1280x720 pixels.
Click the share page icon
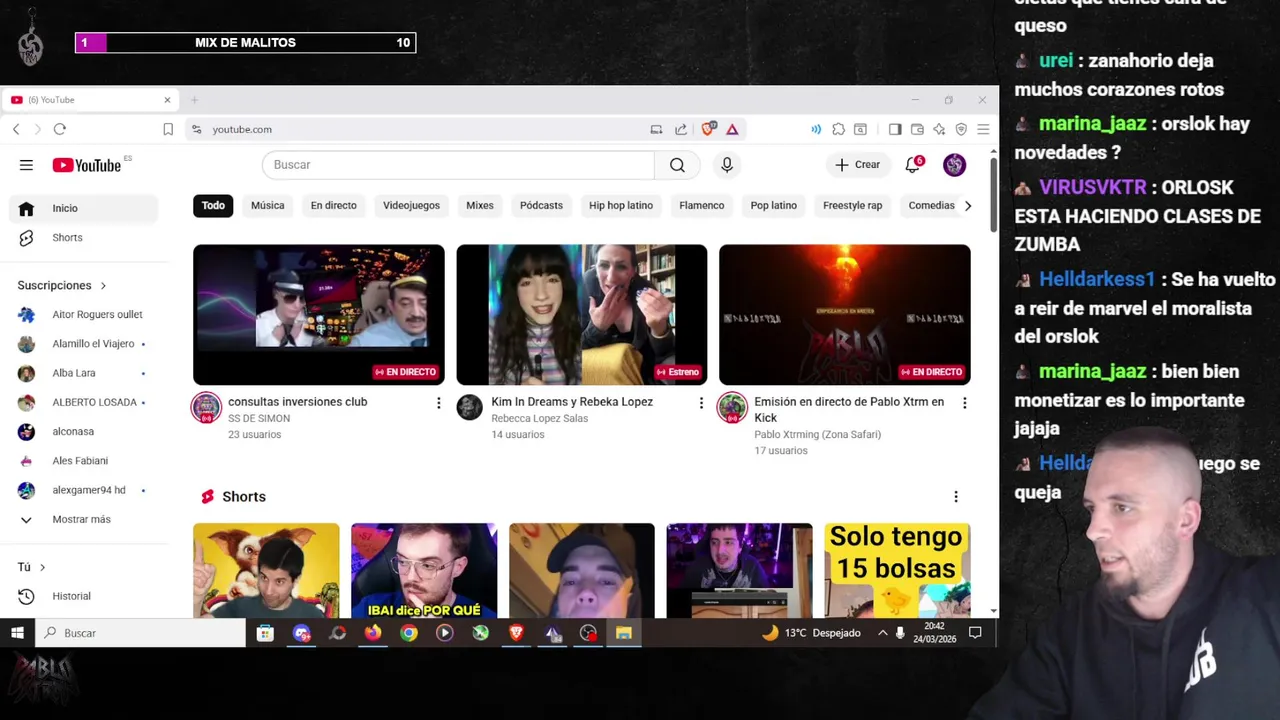pyautogui.click(x=681, y=129)
